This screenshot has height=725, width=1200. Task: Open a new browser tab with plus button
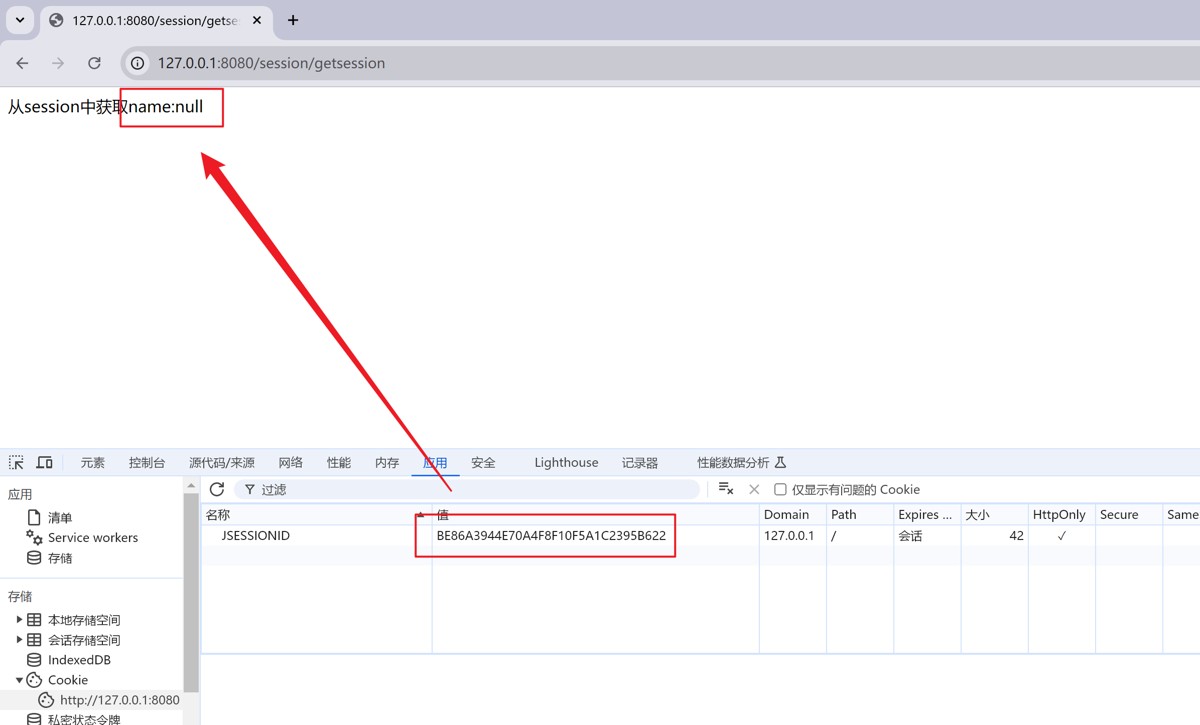(x=293, y=20)
